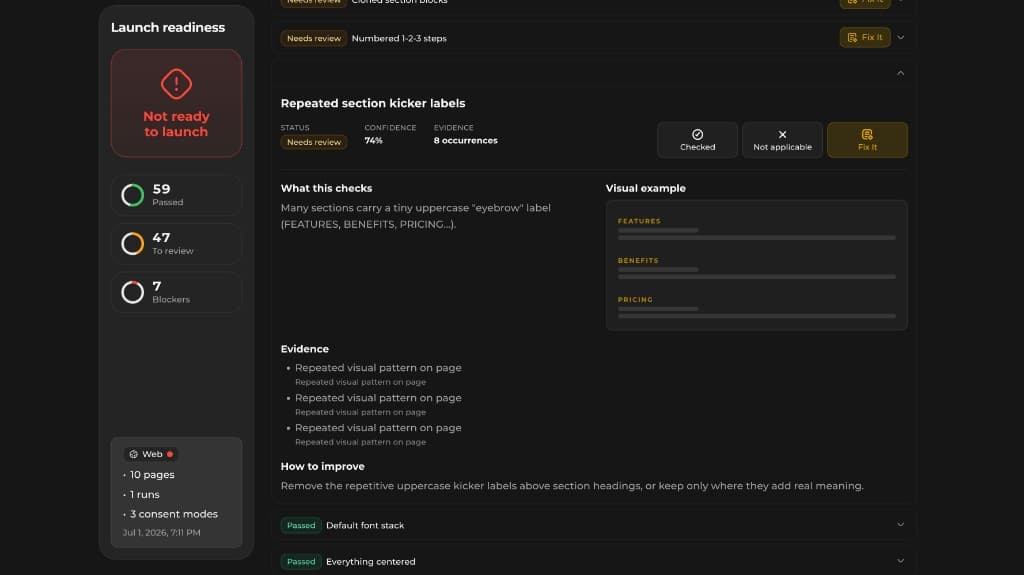
Task: Click the What this checks heading
Action: point(327,188)
